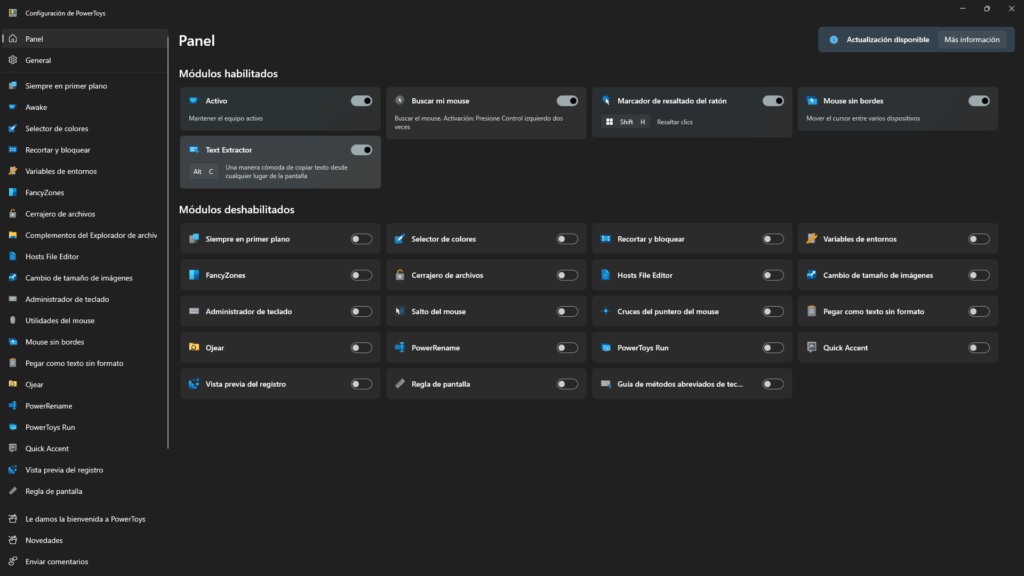Select Hosts File Editor in sidebar

pos(84,257)
